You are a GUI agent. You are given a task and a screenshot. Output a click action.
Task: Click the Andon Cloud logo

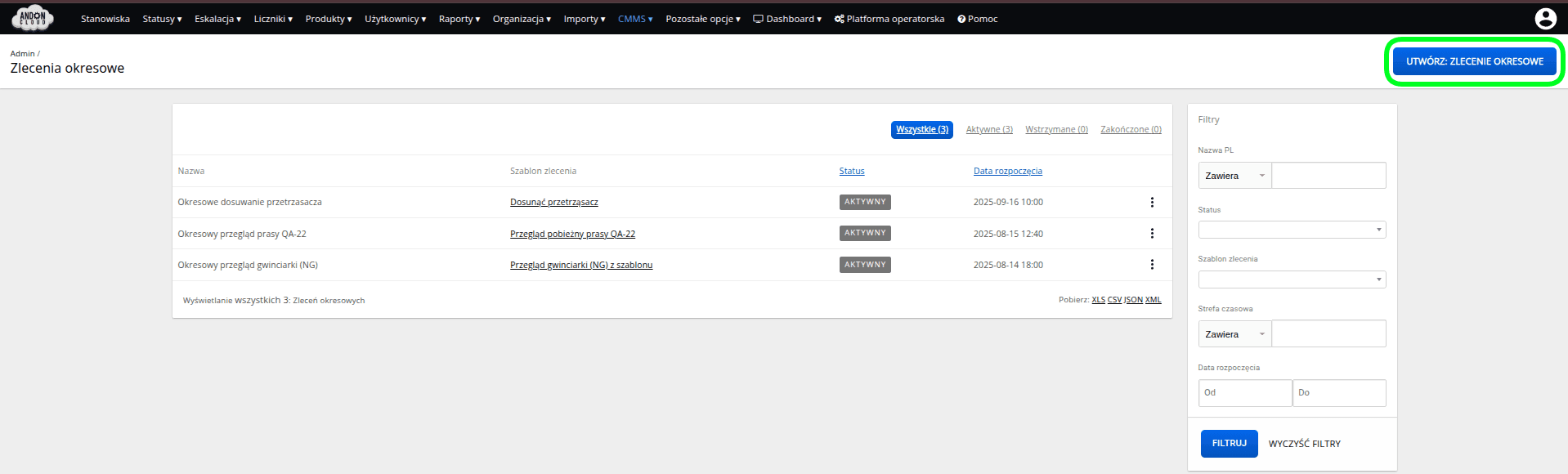tap(33, 17)
